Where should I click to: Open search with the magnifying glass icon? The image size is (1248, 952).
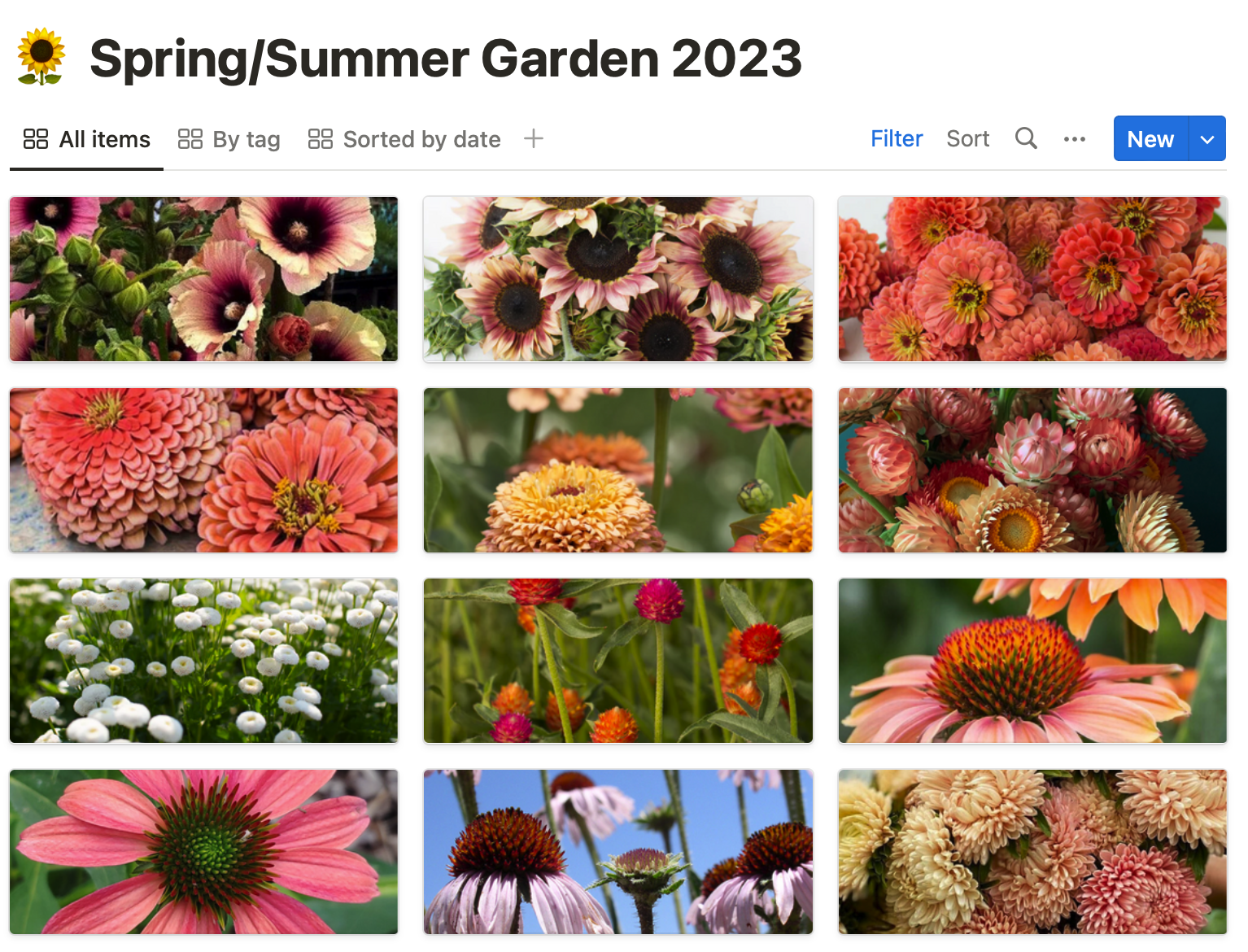[x=1026, y=138]
